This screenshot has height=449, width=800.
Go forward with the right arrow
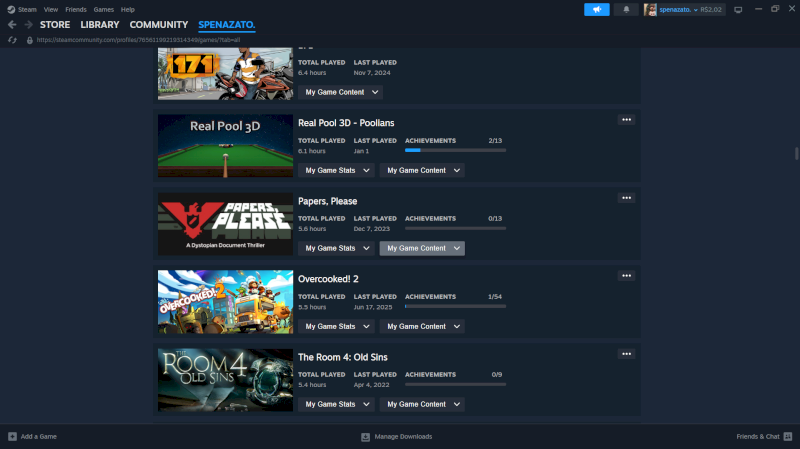(x=29, y=24)
